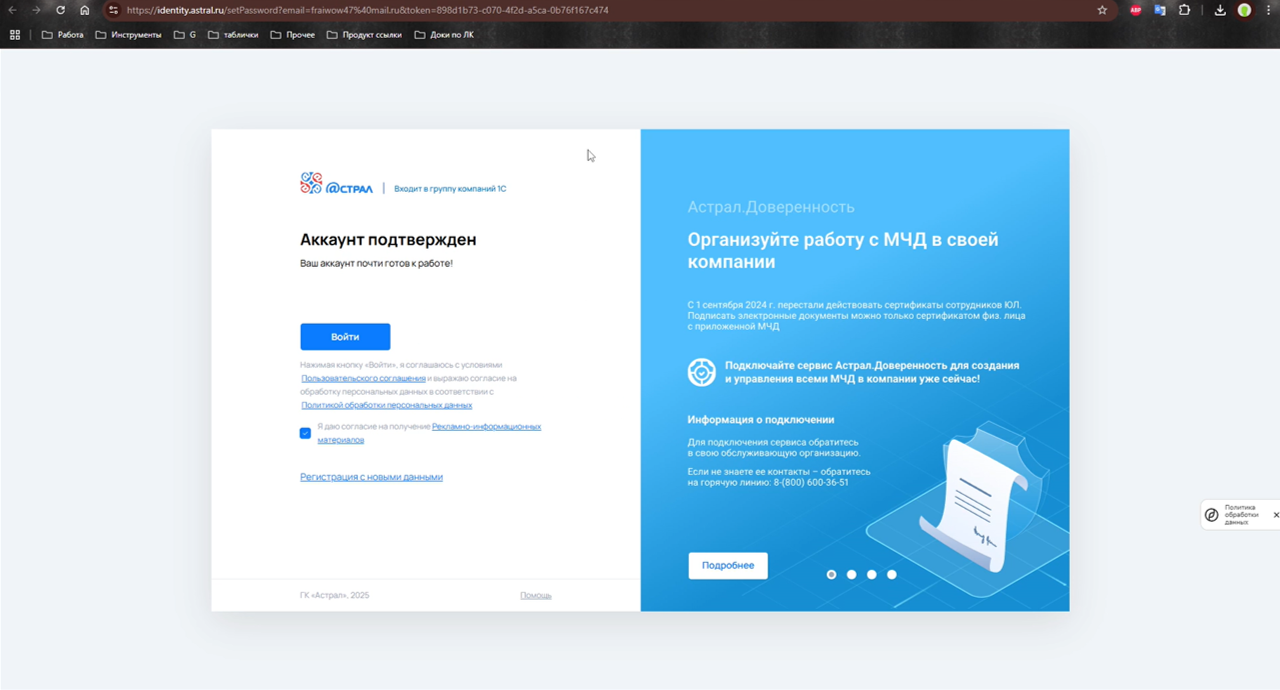Reload the page with the refresh icon
Screen dimensions: 1280x690
tap(60, 10)
